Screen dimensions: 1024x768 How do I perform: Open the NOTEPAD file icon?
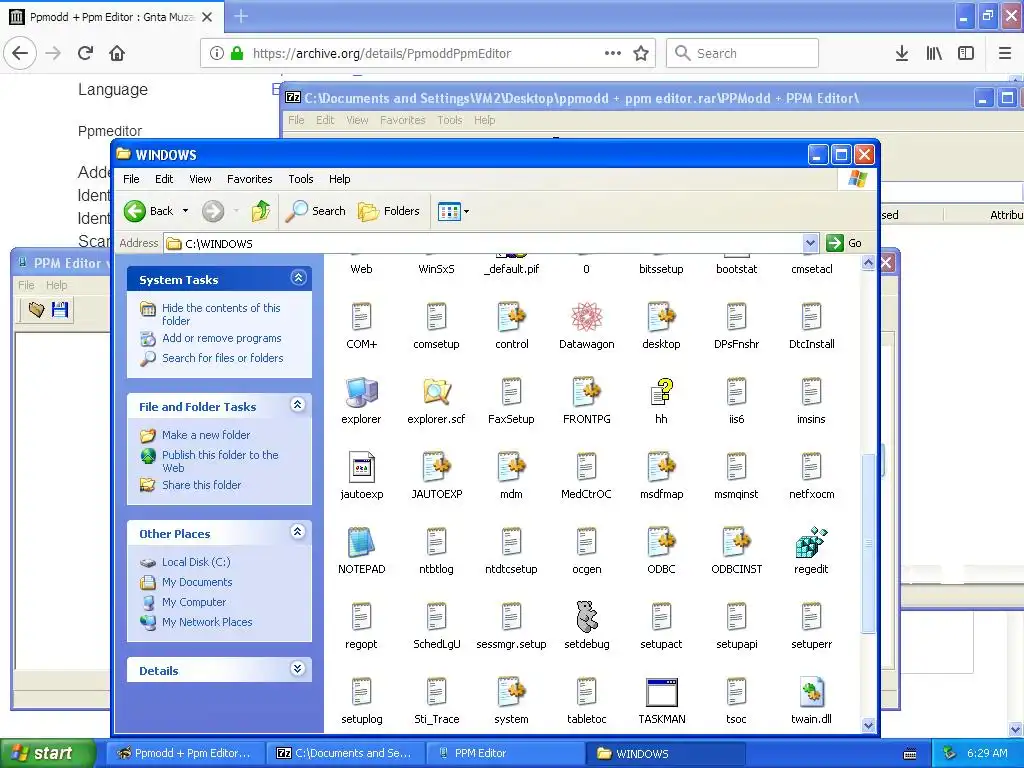361,541
